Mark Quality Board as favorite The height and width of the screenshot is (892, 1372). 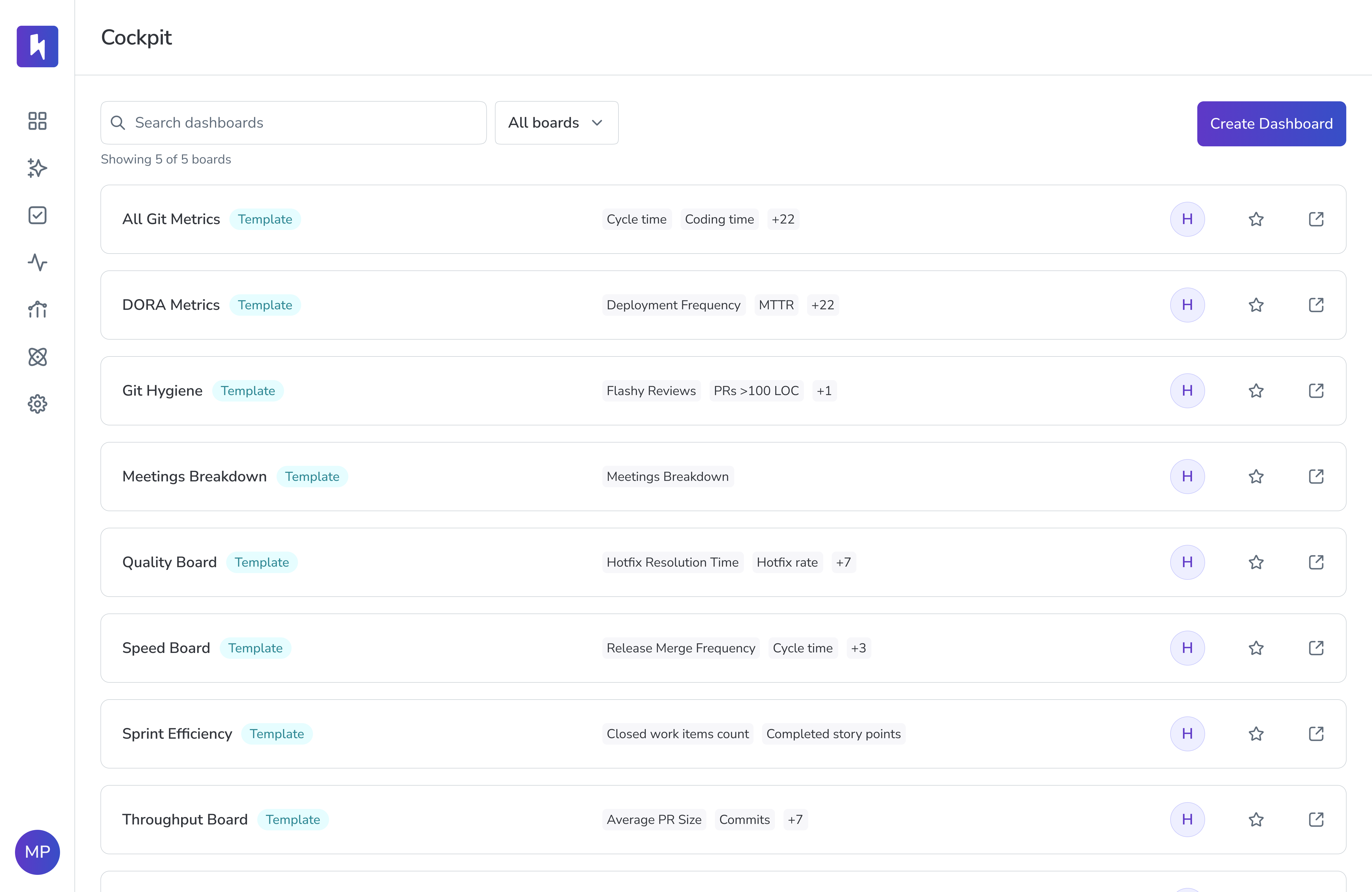[1256, 562]
